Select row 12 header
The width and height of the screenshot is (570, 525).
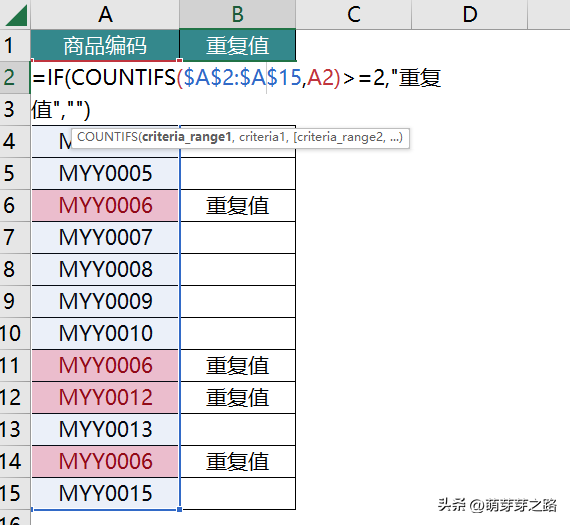[x=15, y=397]
